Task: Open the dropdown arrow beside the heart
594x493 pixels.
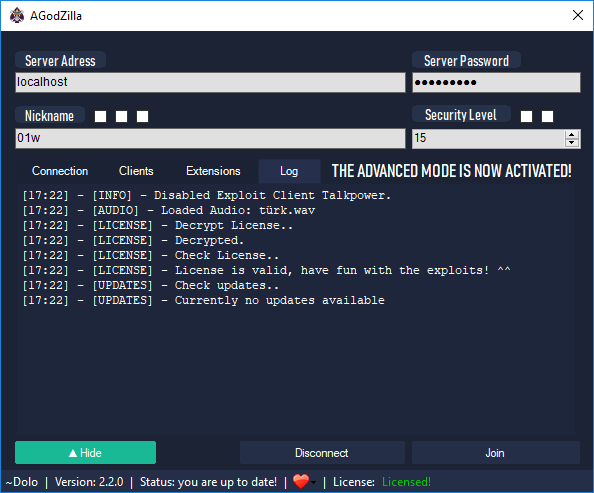Action: coord(313,482)
